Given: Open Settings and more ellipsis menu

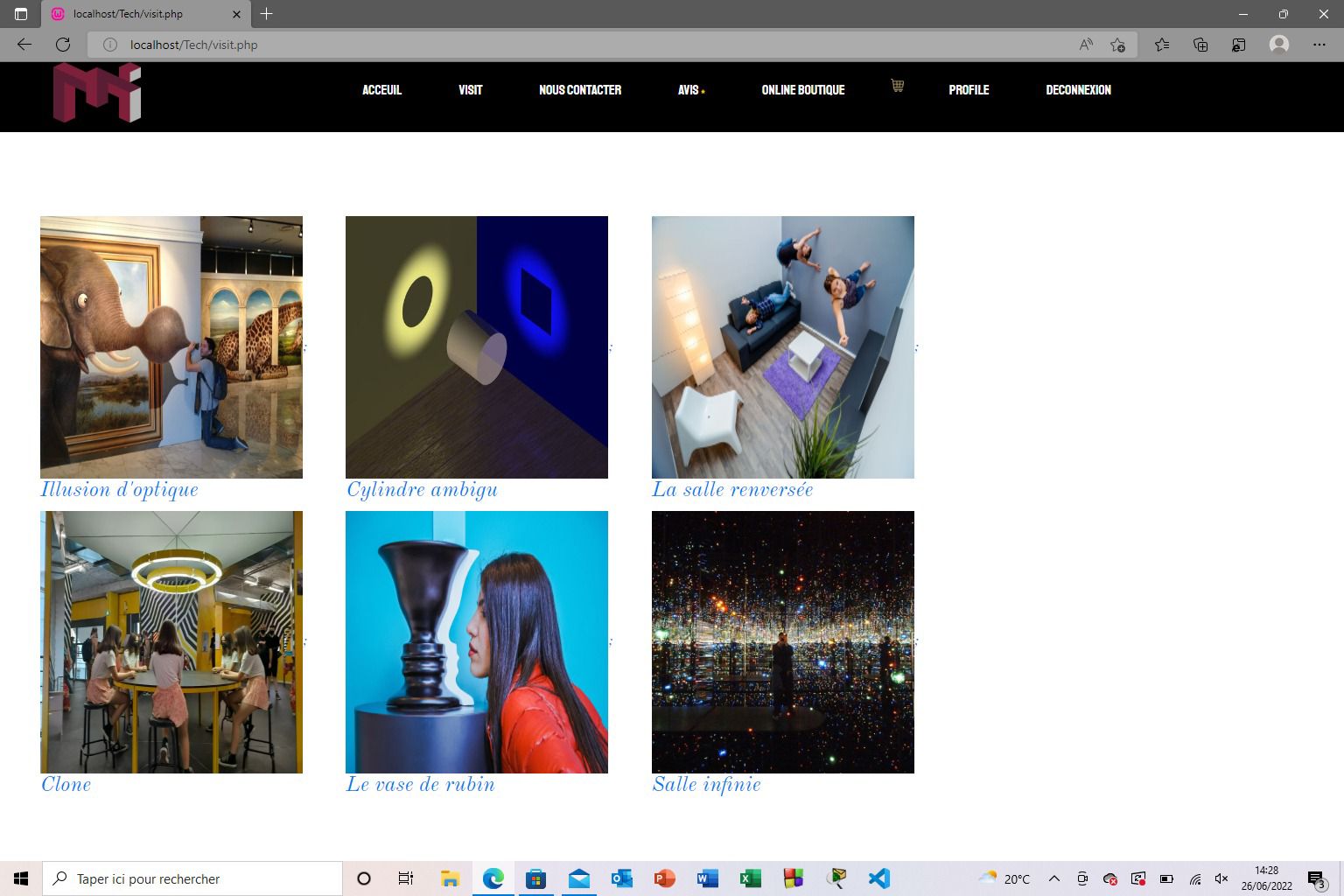Looking at the screenshot, I should point(1319,45).
